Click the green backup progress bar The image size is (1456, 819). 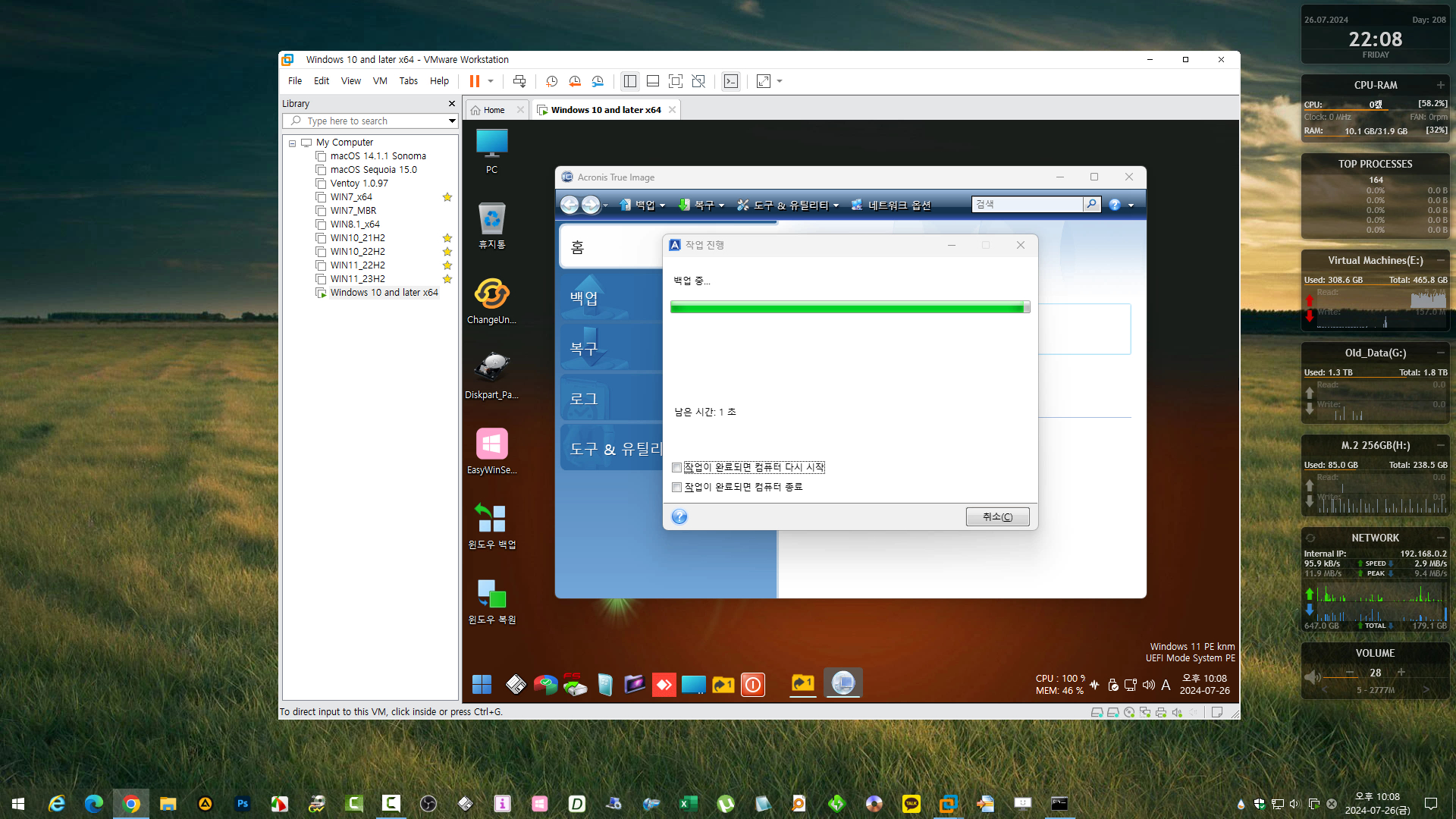click(x=849, y=307)
